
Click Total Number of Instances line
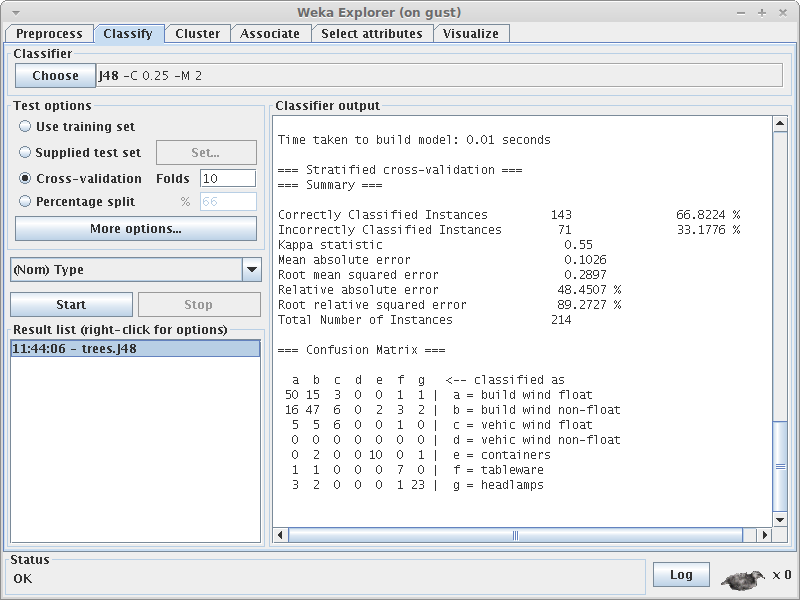click(x=424, y=320)
